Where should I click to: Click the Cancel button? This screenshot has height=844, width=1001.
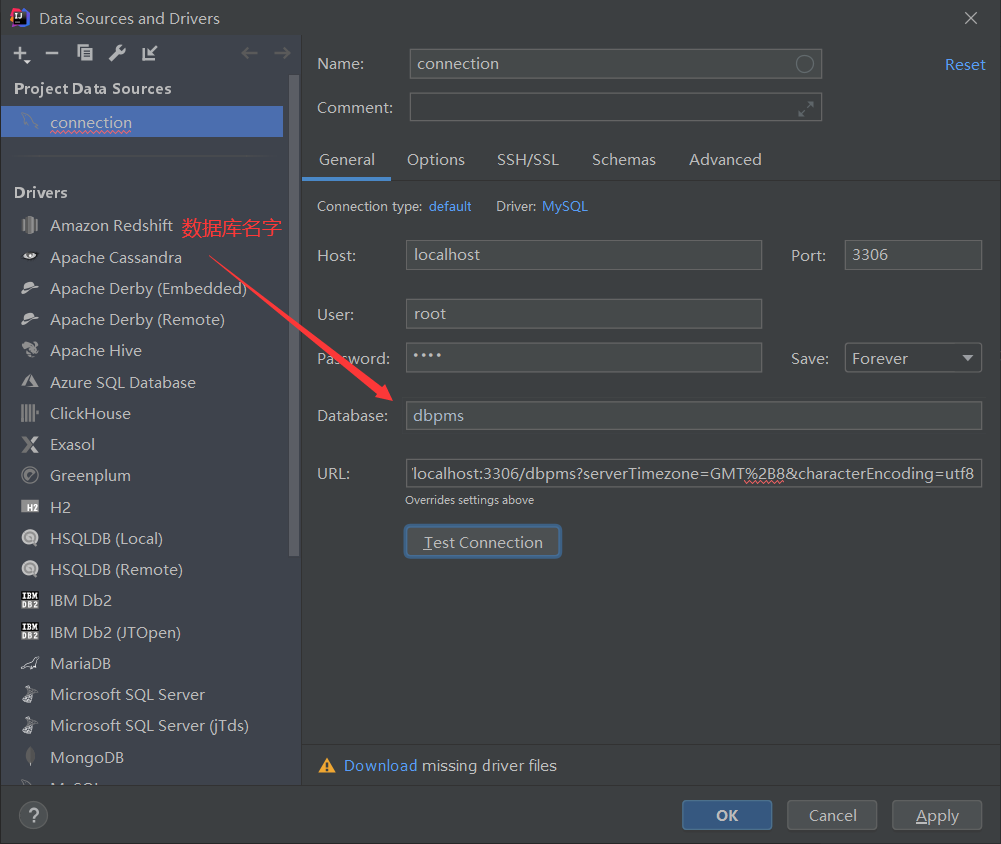click(x=832, y=815)
